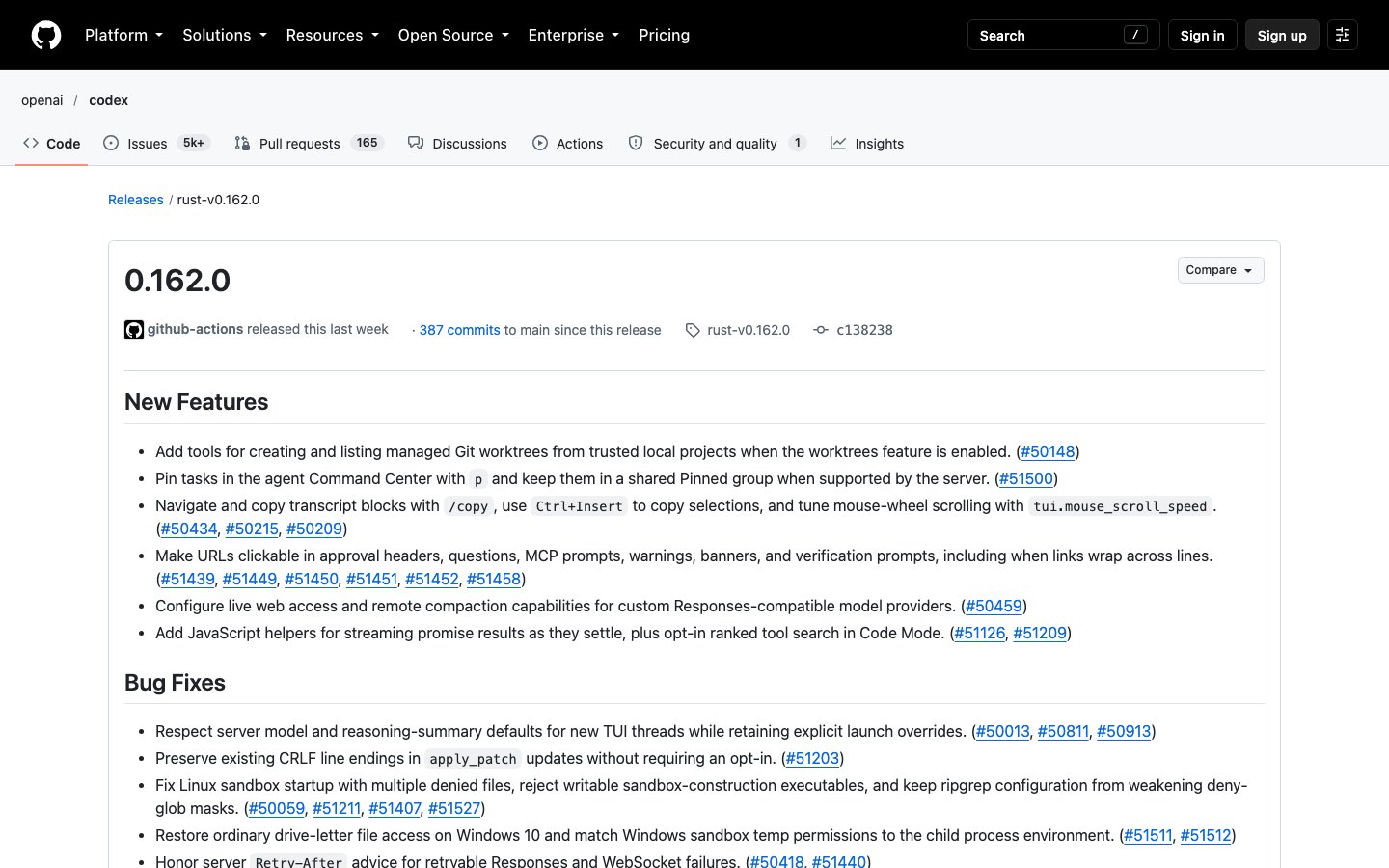Open pull request #50215
The height and width of the screenshot is (868, 1389).
coord(252,529)
